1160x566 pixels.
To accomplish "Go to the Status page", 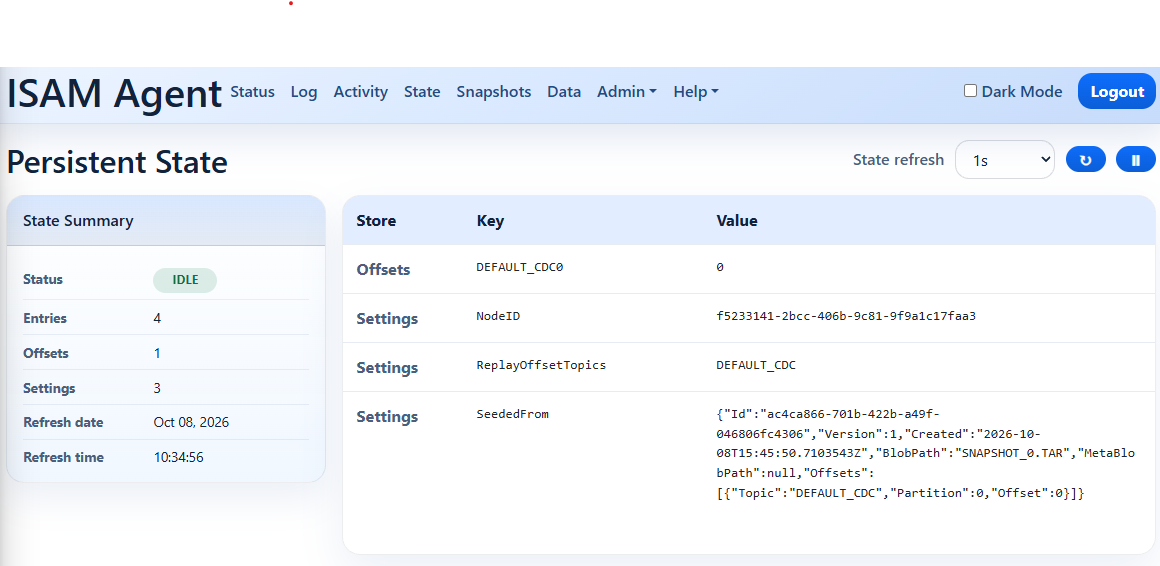I will pos(252,92).
